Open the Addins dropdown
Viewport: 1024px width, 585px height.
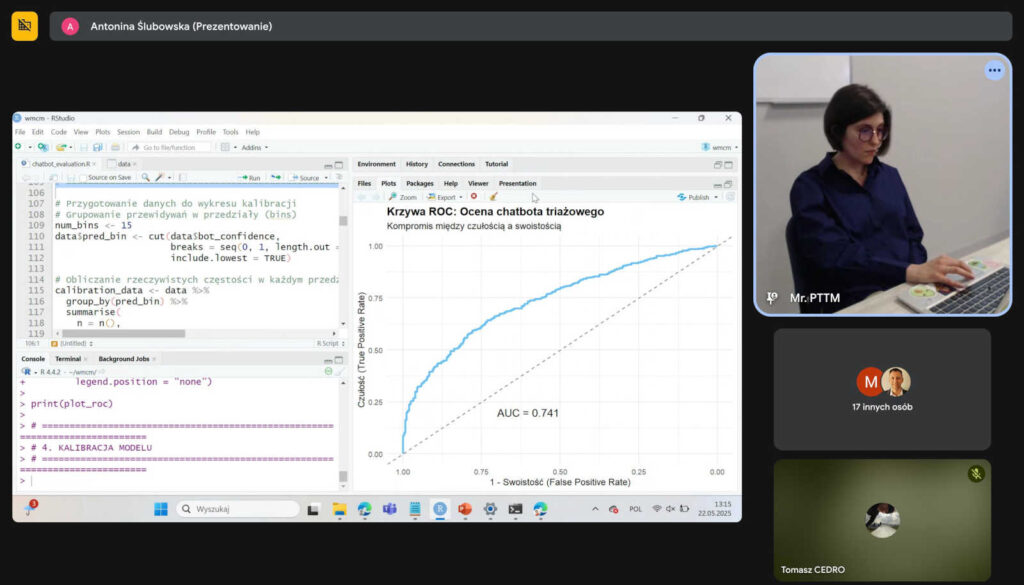255,148
